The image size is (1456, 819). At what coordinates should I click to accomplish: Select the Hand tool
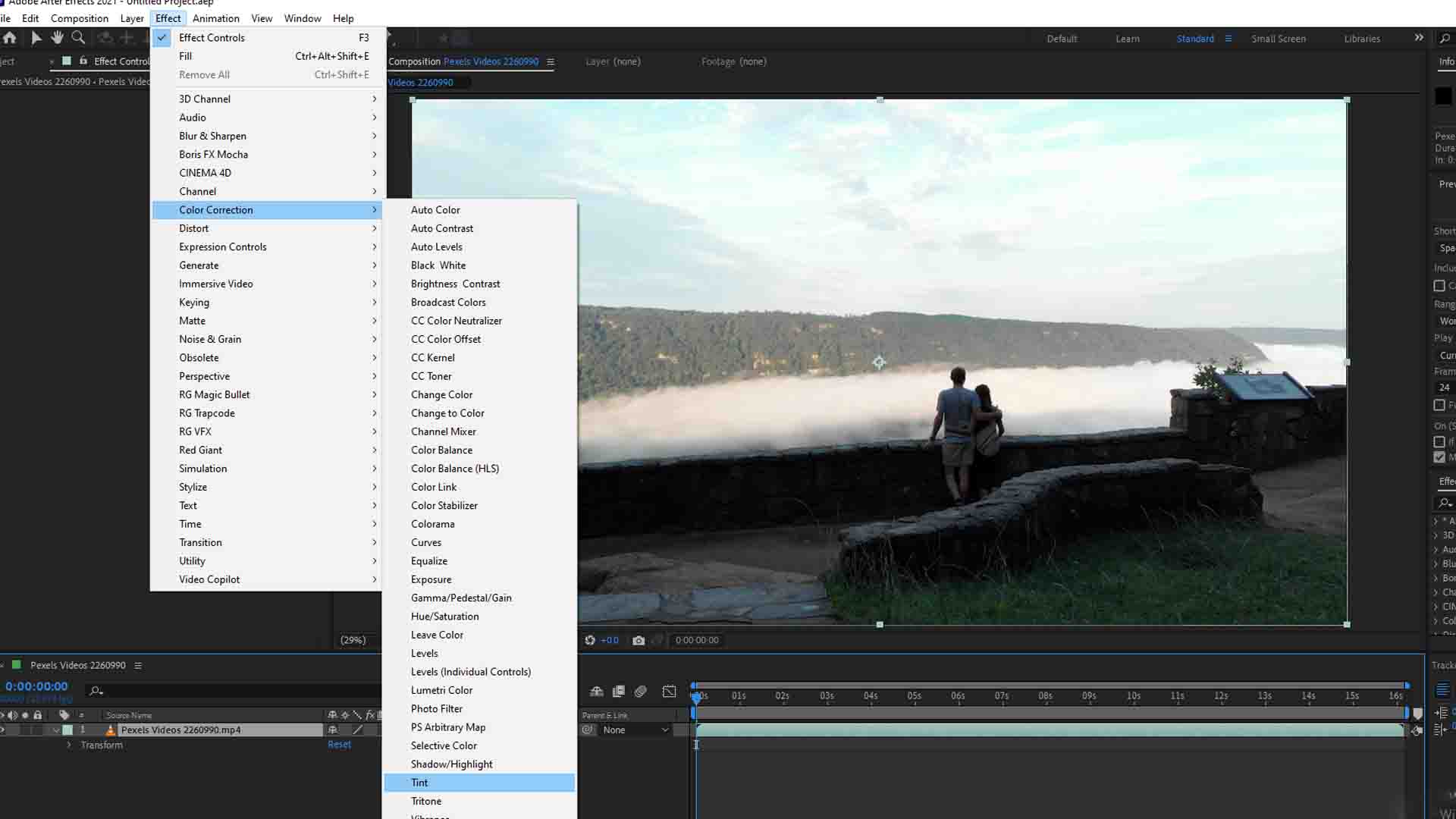tap(57, 38)
